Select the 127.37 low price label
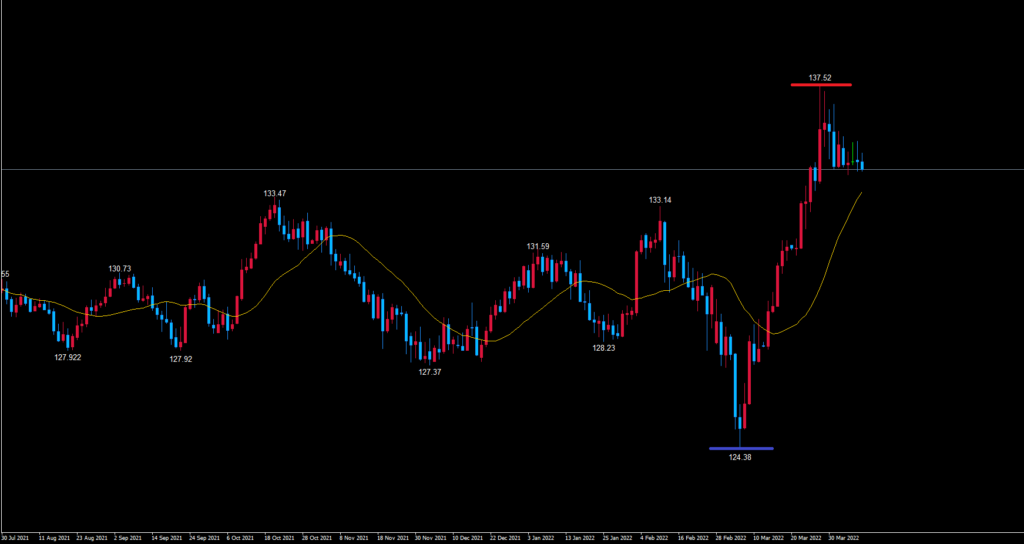Screen dimensions: 1024x544 click(430, 371)
